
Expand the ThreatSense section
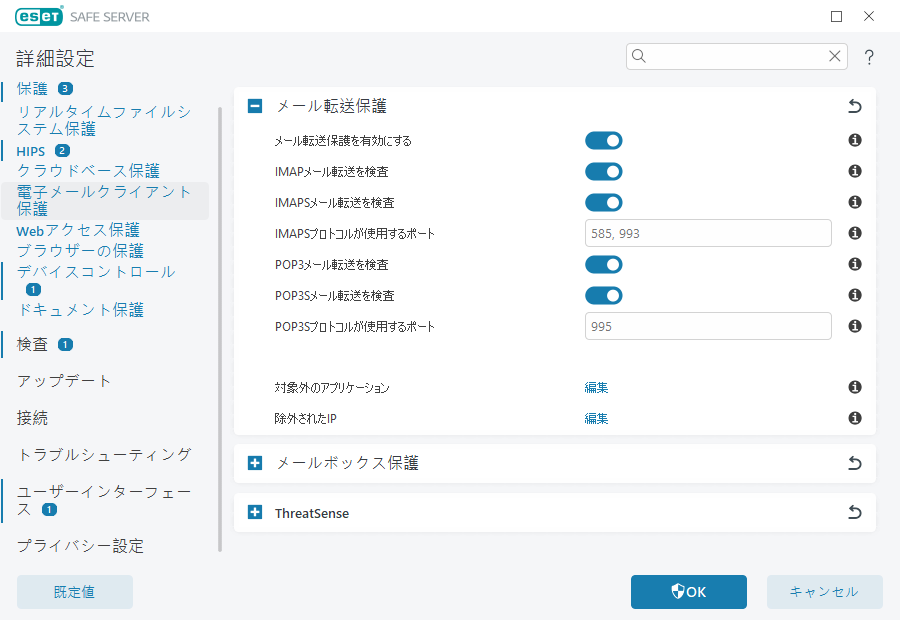[254, 512]
